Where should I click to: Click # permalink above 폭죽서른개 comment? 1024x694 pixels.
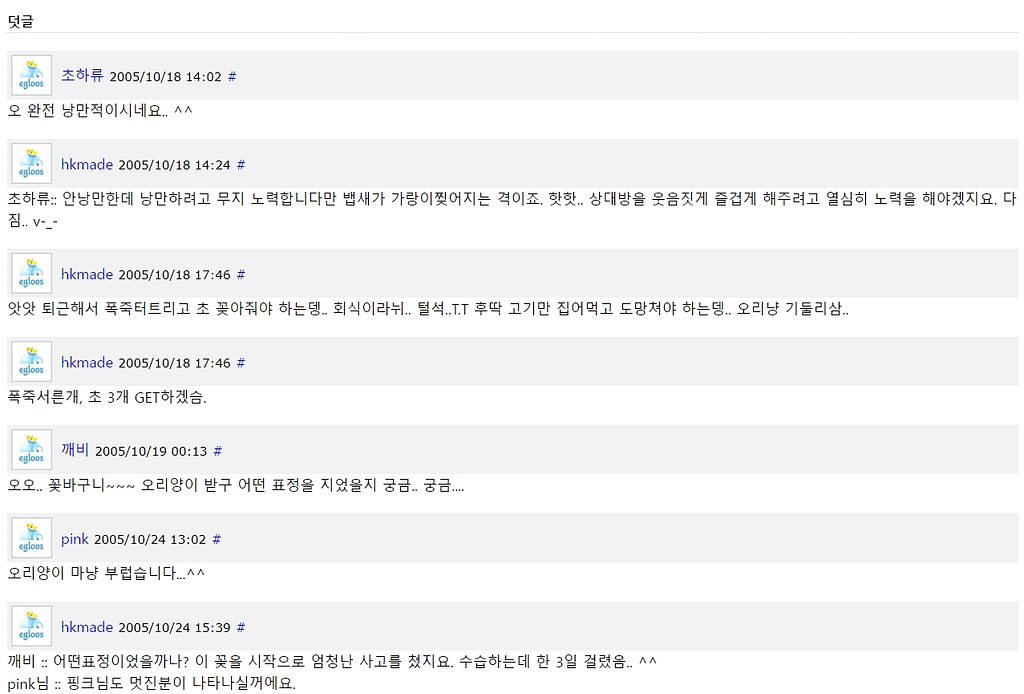pyautogui.click(x=241, y=362)
